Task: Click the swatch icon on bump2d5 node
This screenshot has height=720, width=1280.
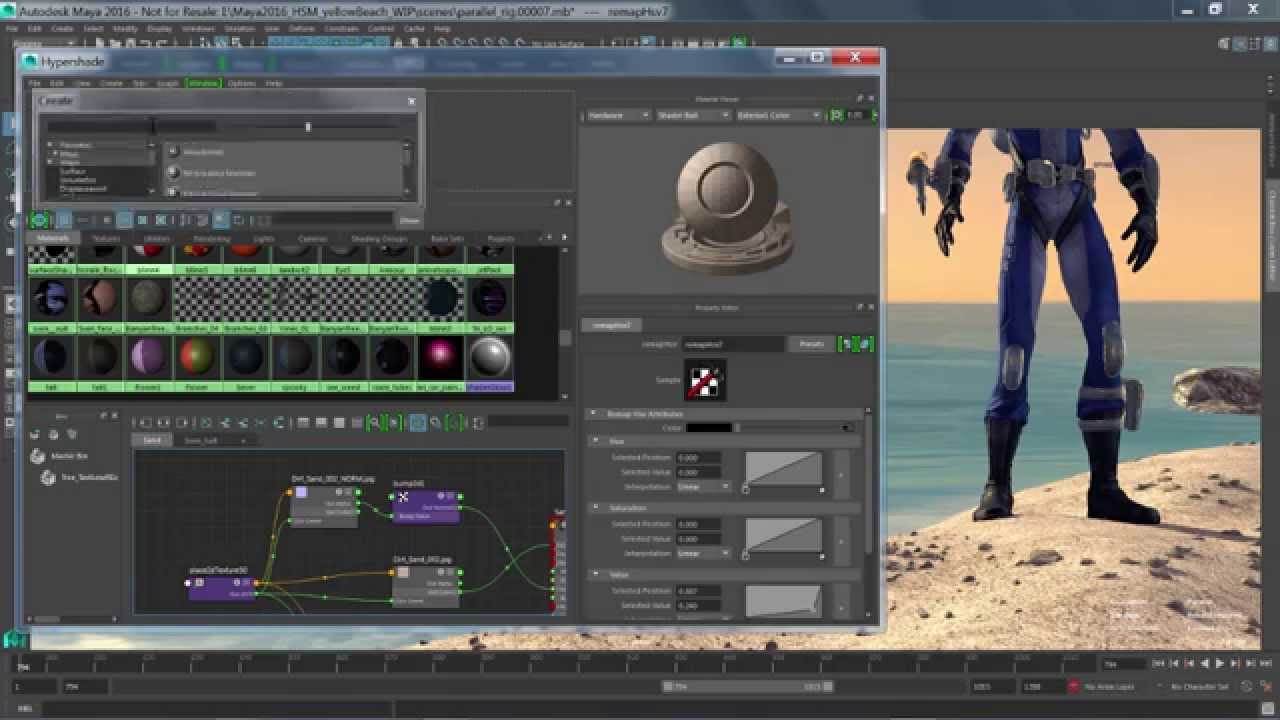Action: tap(403, 496)
